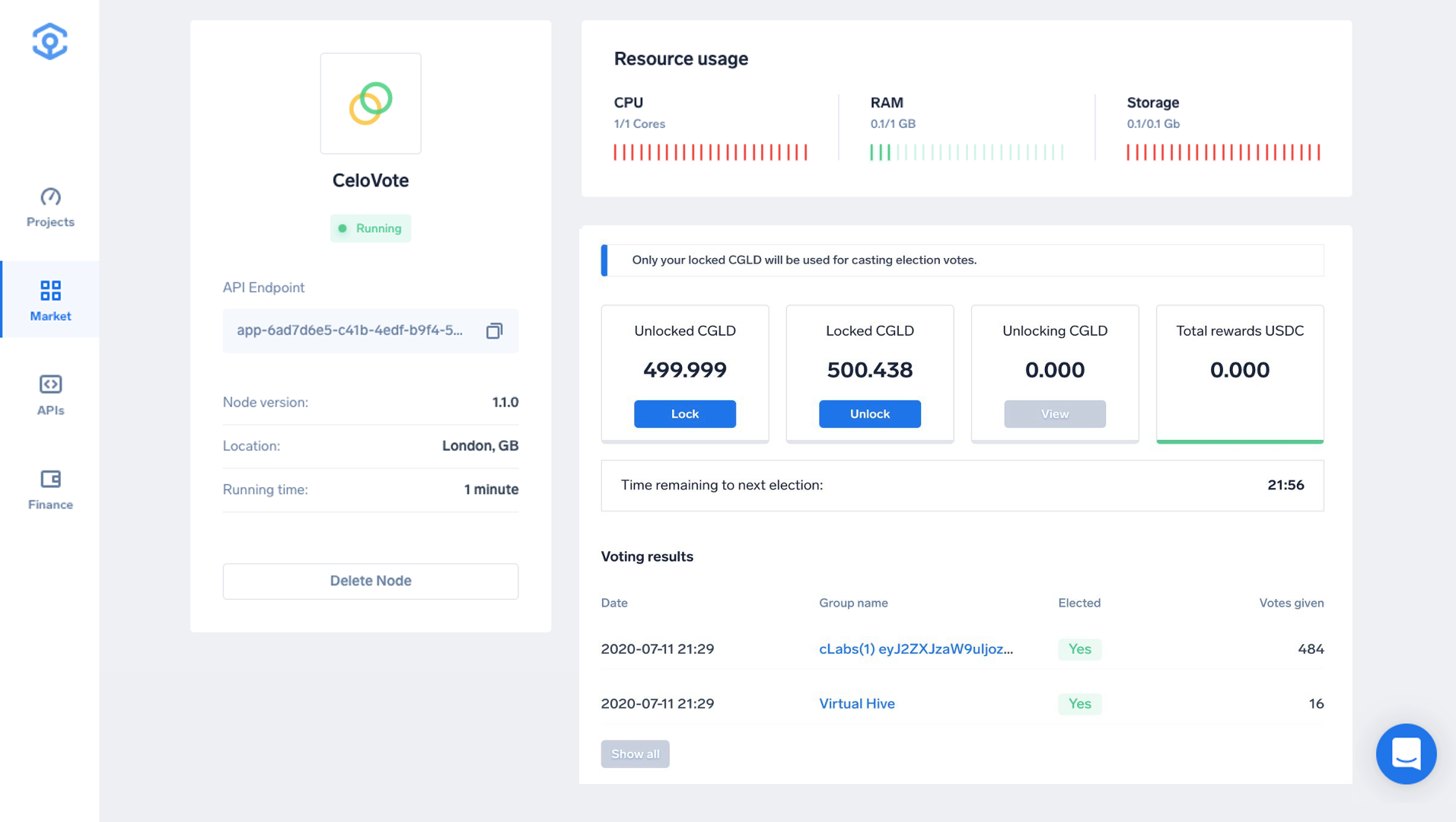Unlock locked CGLD
Image resolution: width=1456 pixels, height=822 pixels.
pyautogui.click(x=870, y=414)
